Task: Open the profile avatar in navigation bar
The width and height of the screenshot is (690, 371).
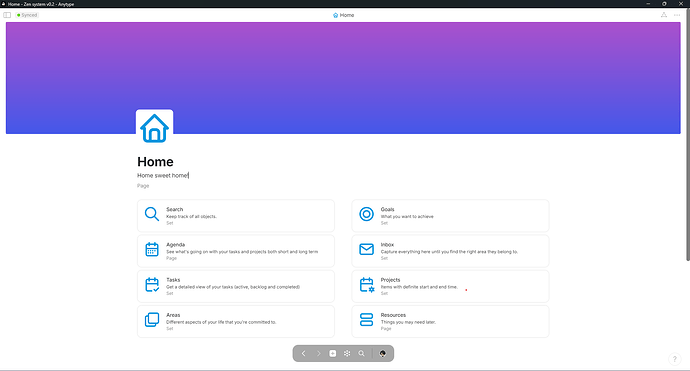Action: pos(382,353)
